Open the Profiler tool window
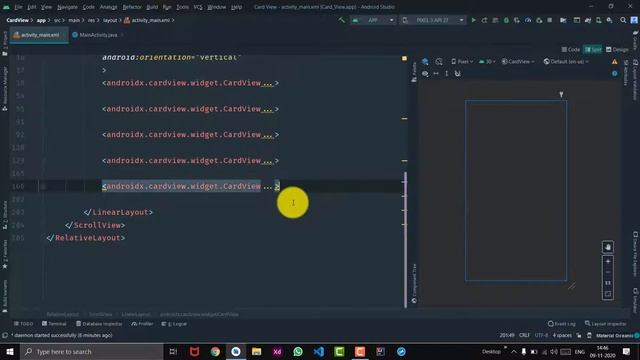640x360 pixels. click(x=142, y=324)
